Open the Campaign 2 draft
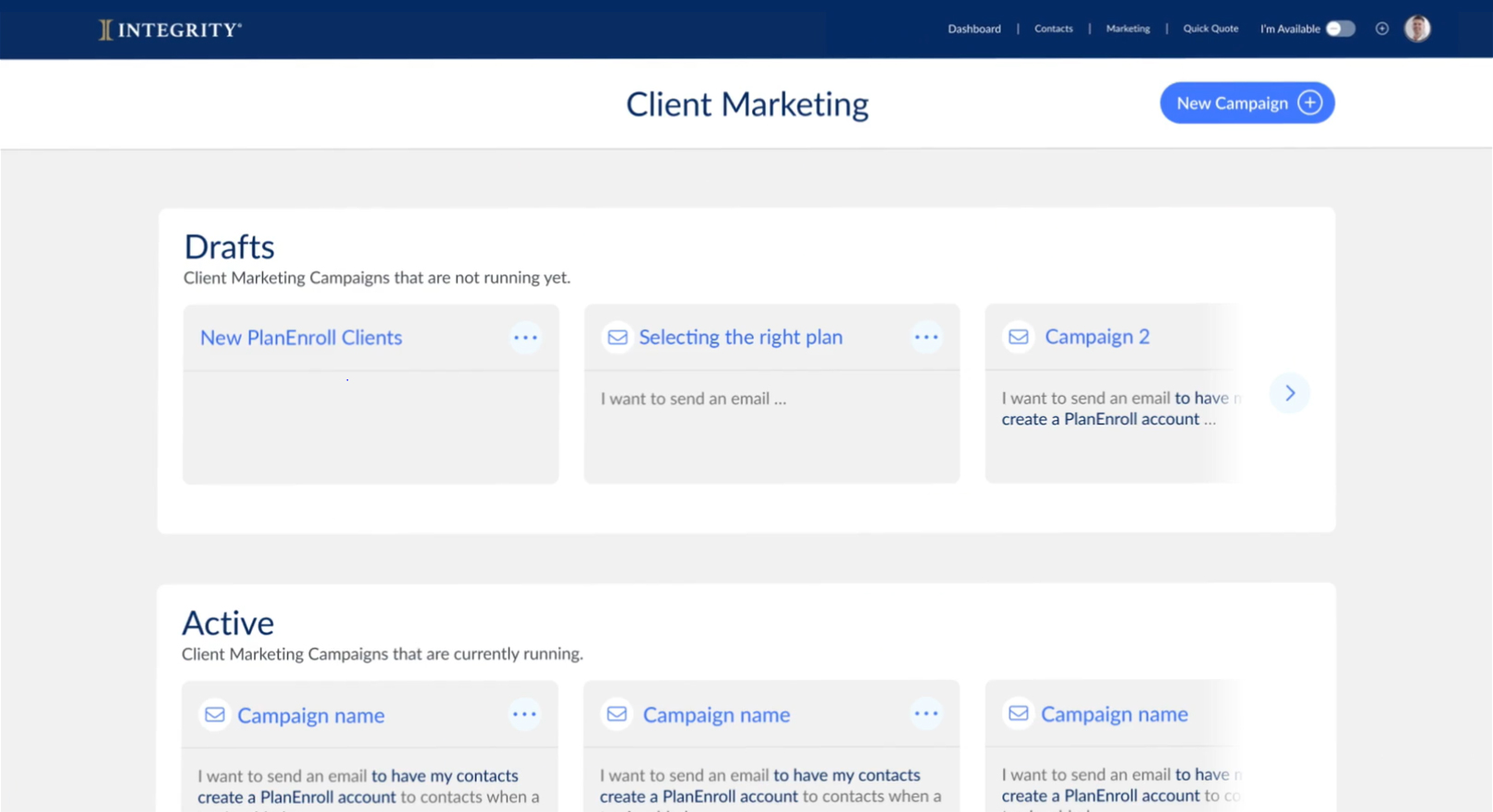 pos(1097,337)
